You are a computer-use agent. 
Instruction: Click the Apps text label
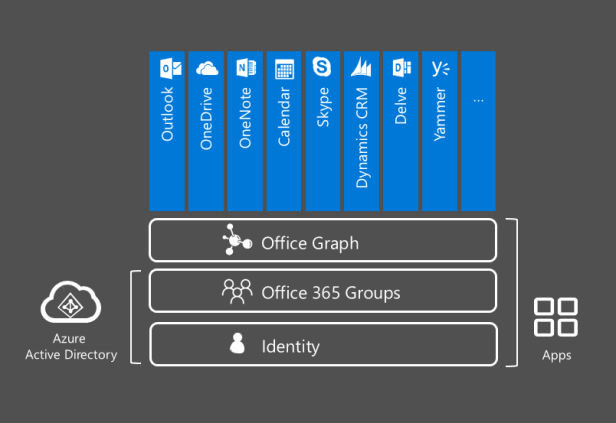(x=556, y=355)
